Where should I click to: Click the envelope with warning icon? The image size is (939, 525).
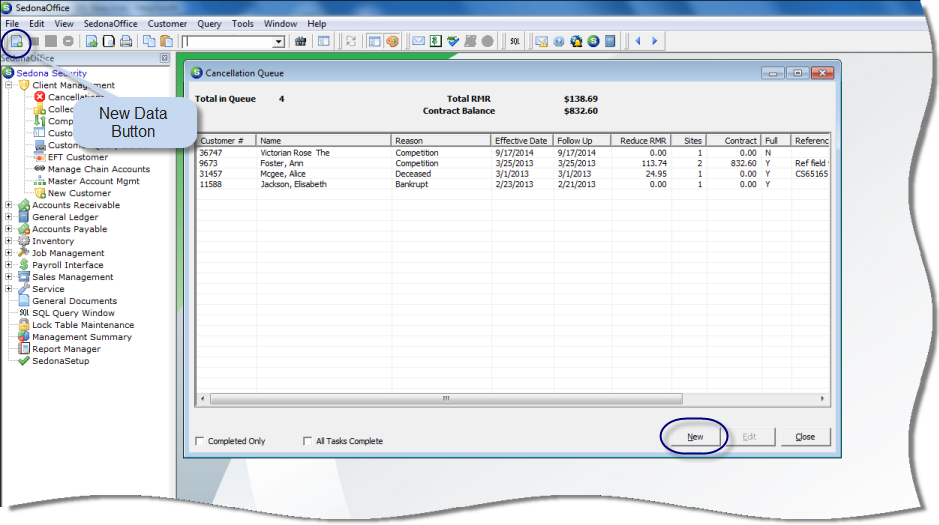541,41
